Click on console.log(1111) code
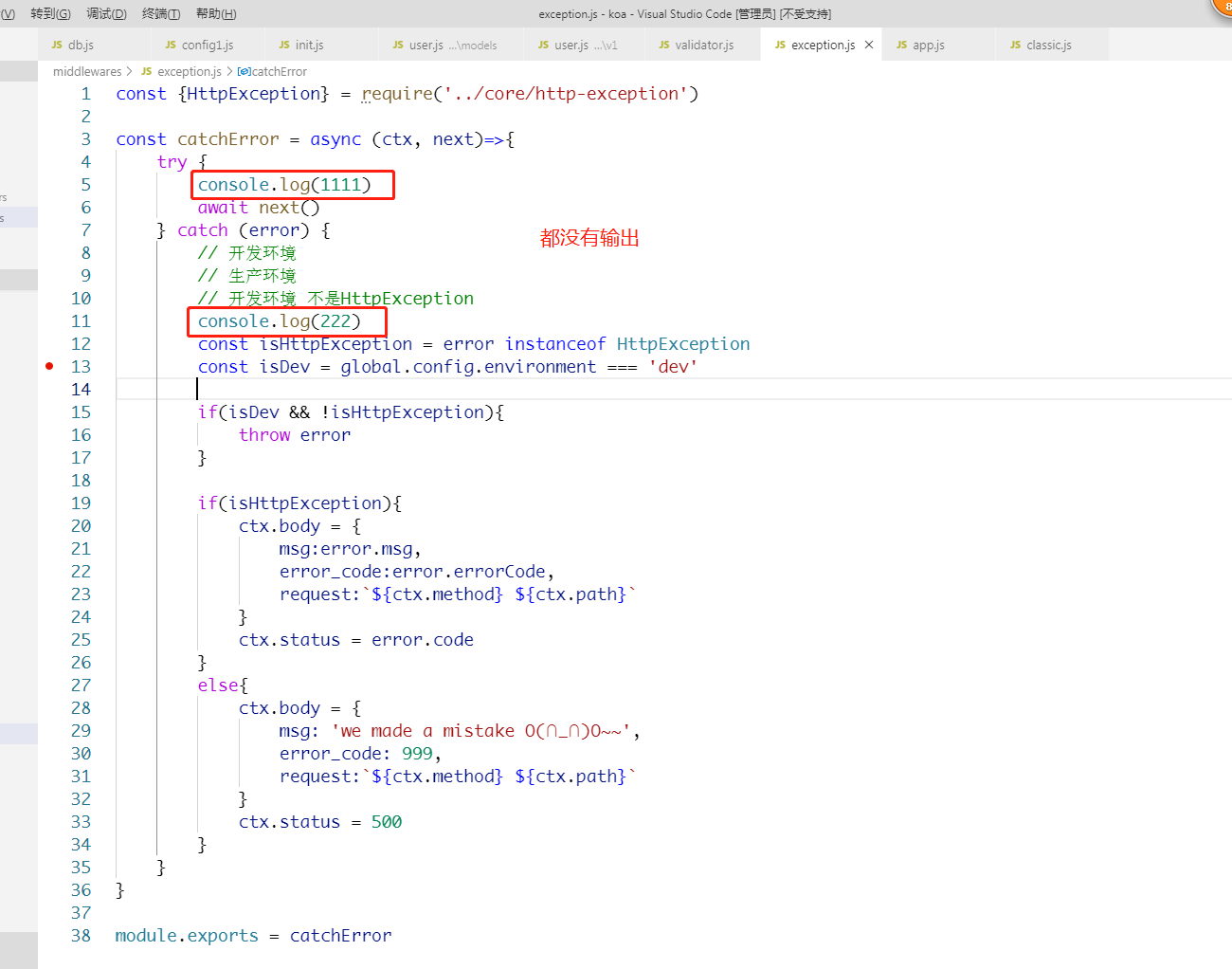Viewport: 1232px width, 969px height. [x=284, y=185]
